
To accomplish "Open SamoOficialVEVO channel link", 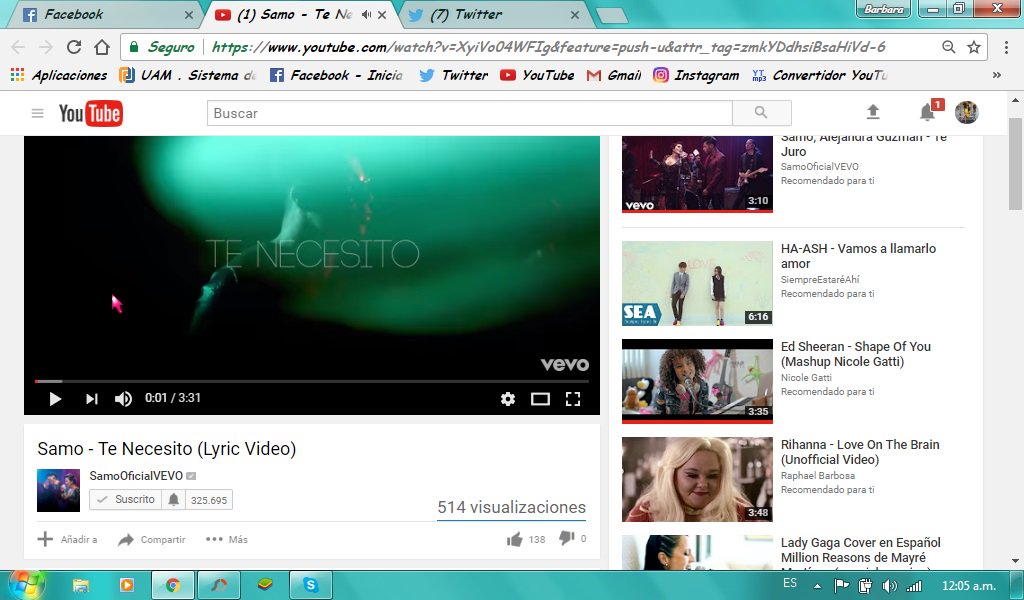I will (136, 476).
